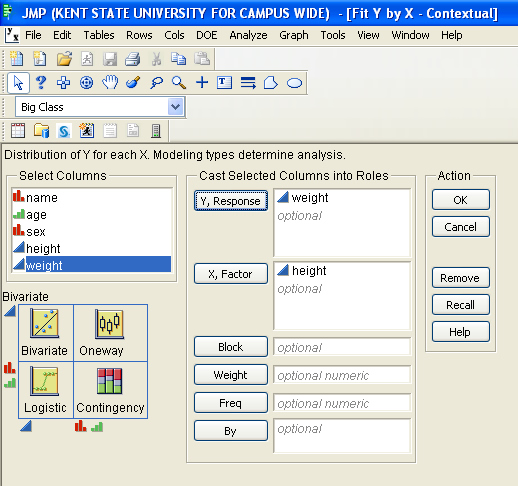Screen dimensions: 518x486
Task: Select the Line drawing tool
Action: click(248, 83)
